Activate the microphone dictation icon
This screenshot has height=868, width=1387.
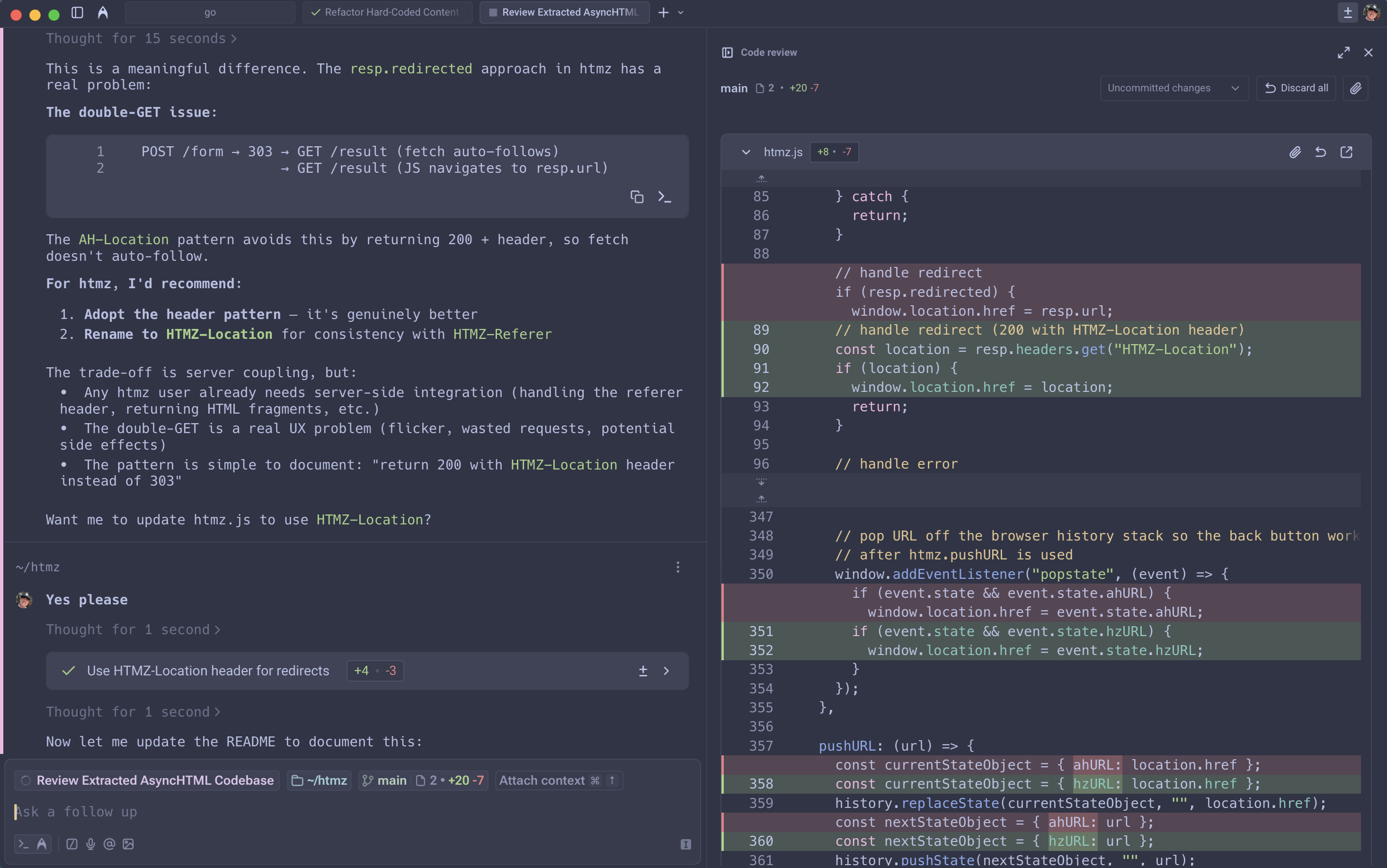(x=91, y=844)
